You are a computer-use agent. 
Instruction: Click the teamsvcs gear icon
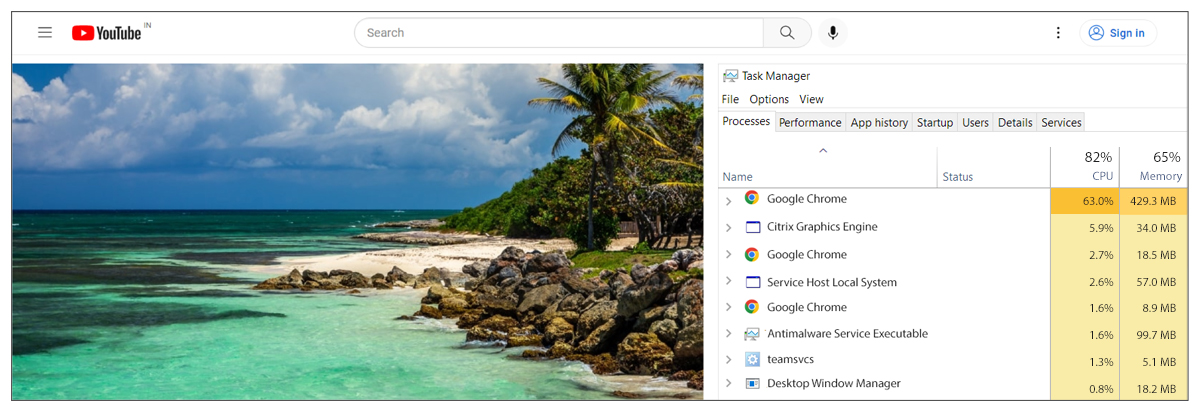(753, 359)
